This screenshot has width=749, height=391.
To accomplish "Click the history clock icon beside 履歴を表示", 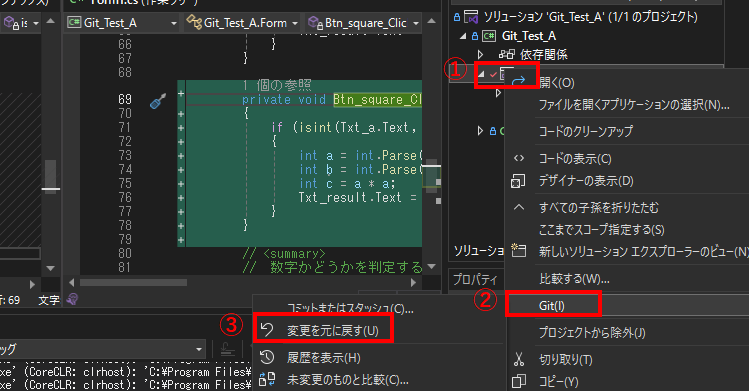I will click(x=267, y=357).
